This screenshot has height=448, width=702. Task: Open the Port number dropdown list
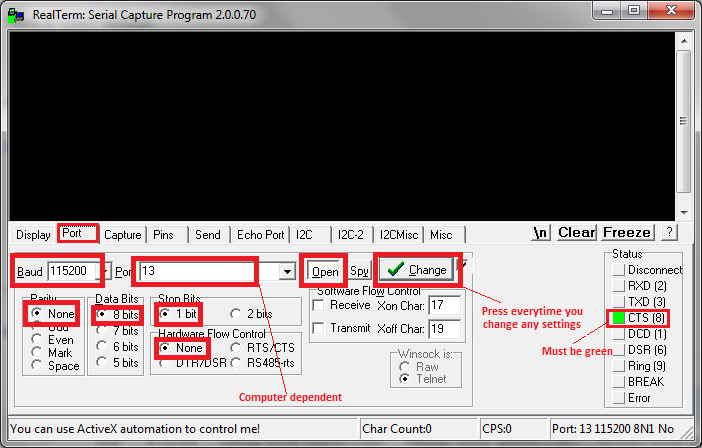[288, 271]
